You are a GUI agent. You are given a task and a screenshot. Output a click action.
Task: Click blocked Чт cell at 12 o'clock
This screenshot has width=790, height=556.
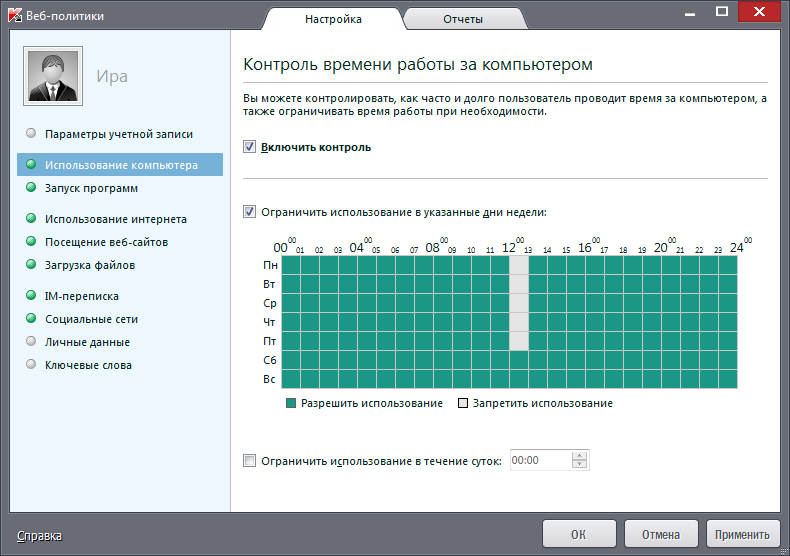coord(518,322)
